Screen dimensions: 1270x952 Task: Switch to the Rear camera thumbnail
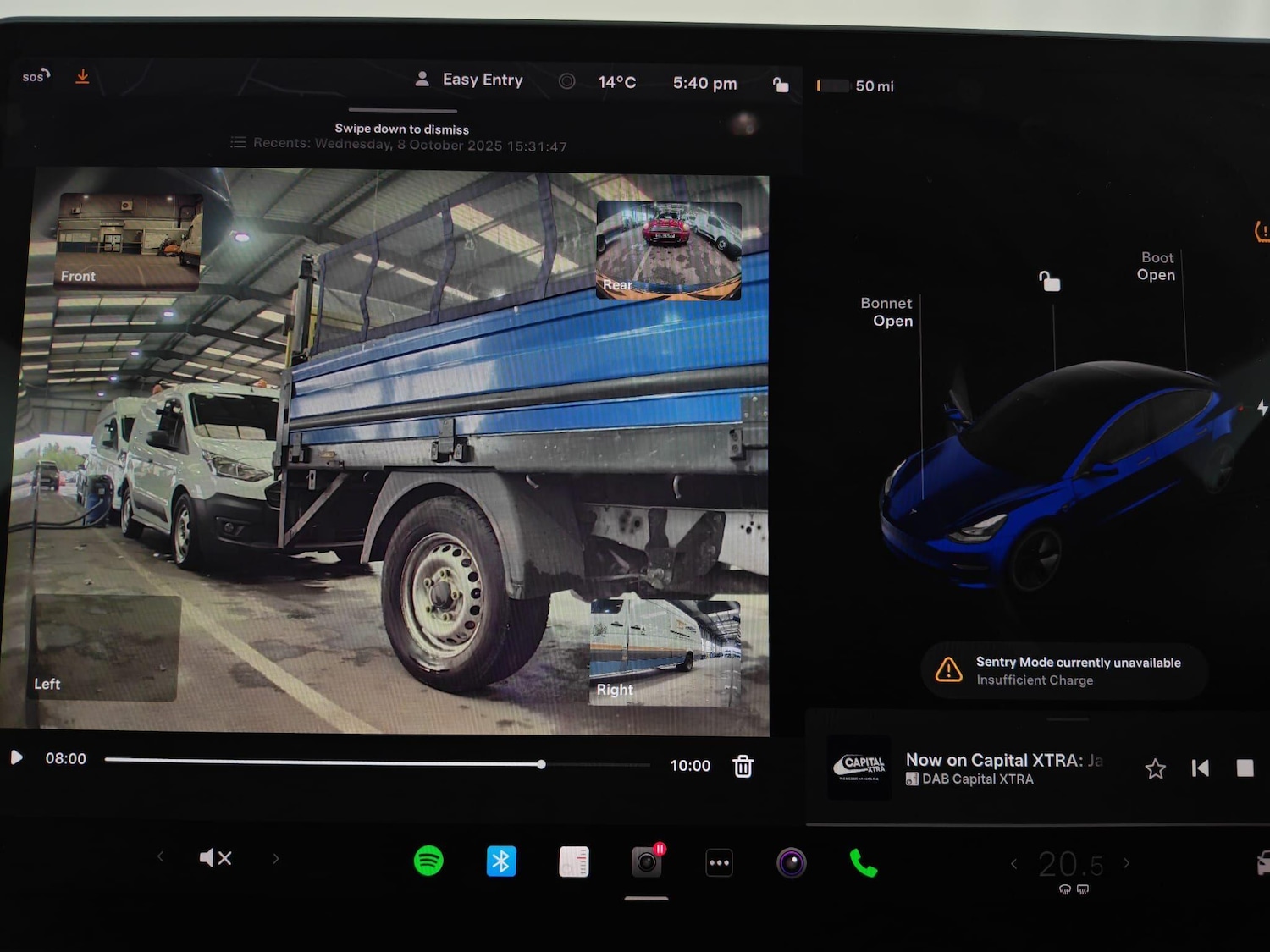(669, 250)
